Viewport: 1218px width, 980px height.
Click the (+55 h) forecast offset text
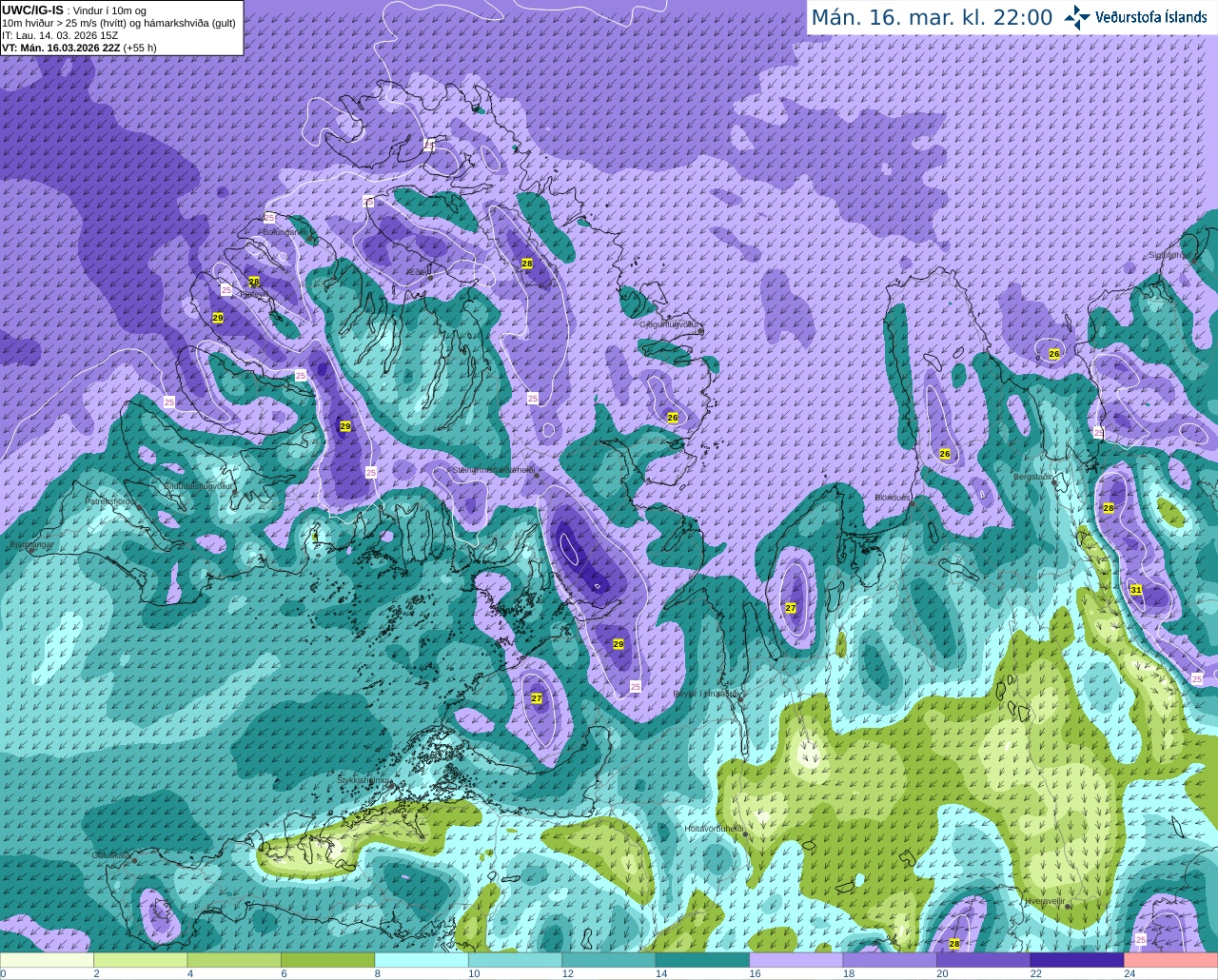[140, 48]
